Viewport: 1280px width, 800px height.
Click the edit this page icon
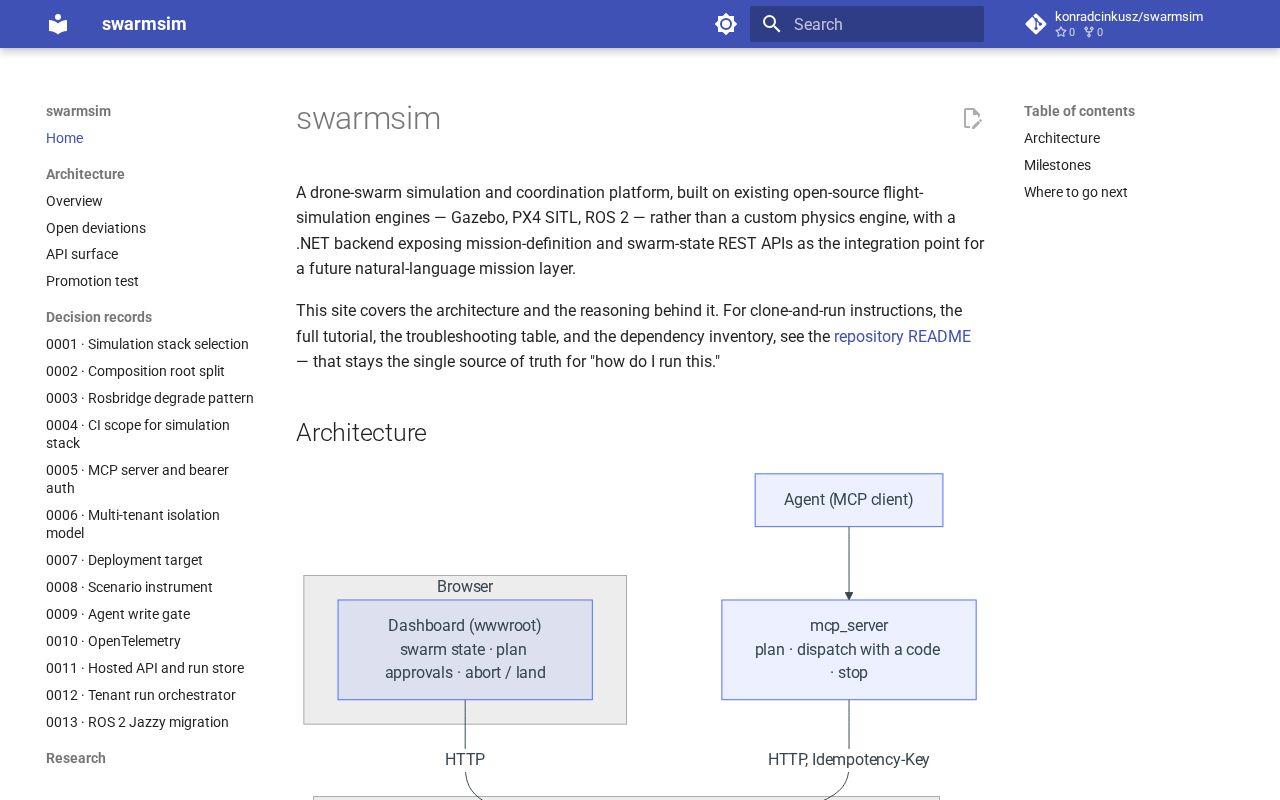click(x=972, y=119)
